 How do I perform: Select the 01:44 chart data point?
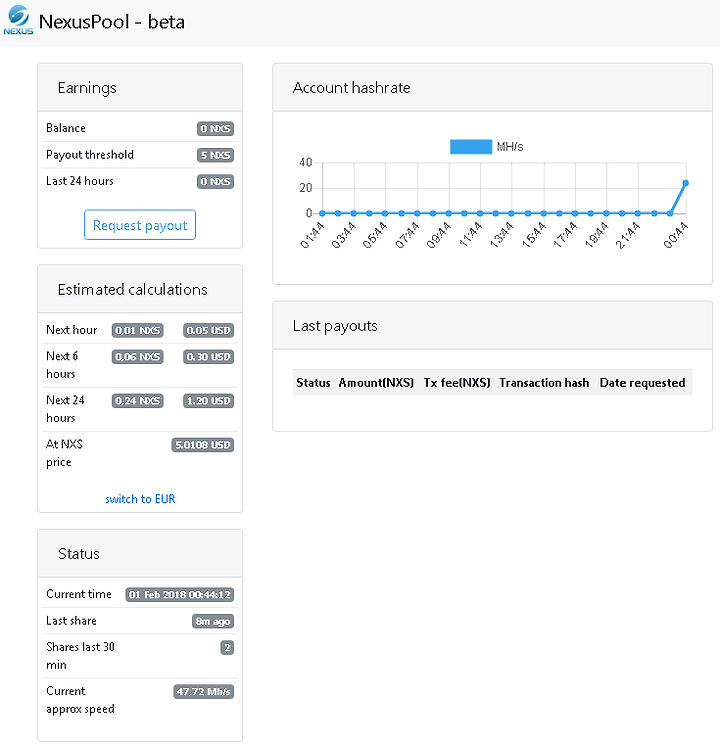pyautogui.click(x=322, y=213)
